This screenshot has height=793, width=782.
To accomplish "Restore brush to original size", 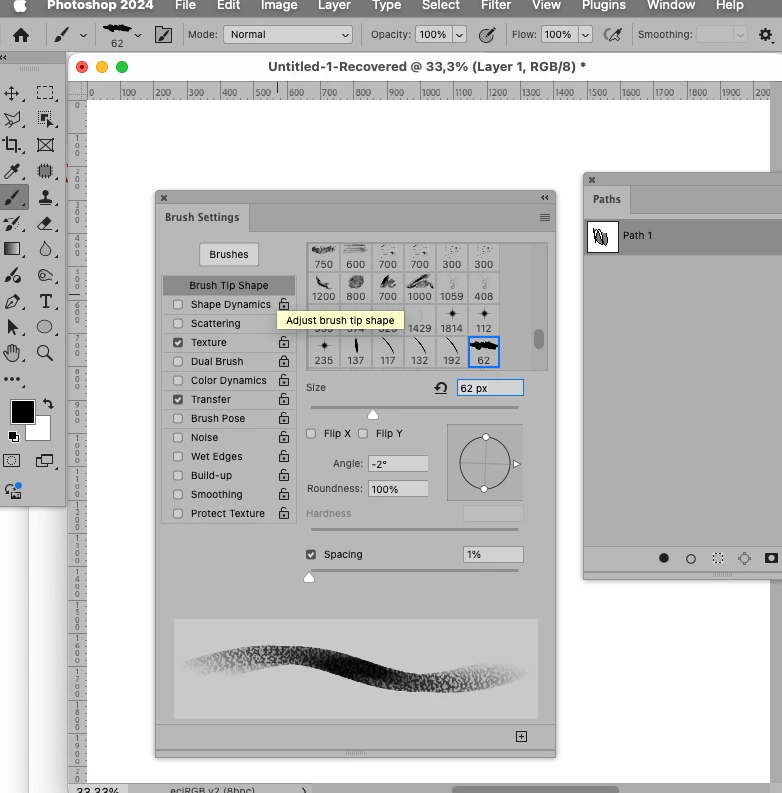I will click(x=441, y=388).
